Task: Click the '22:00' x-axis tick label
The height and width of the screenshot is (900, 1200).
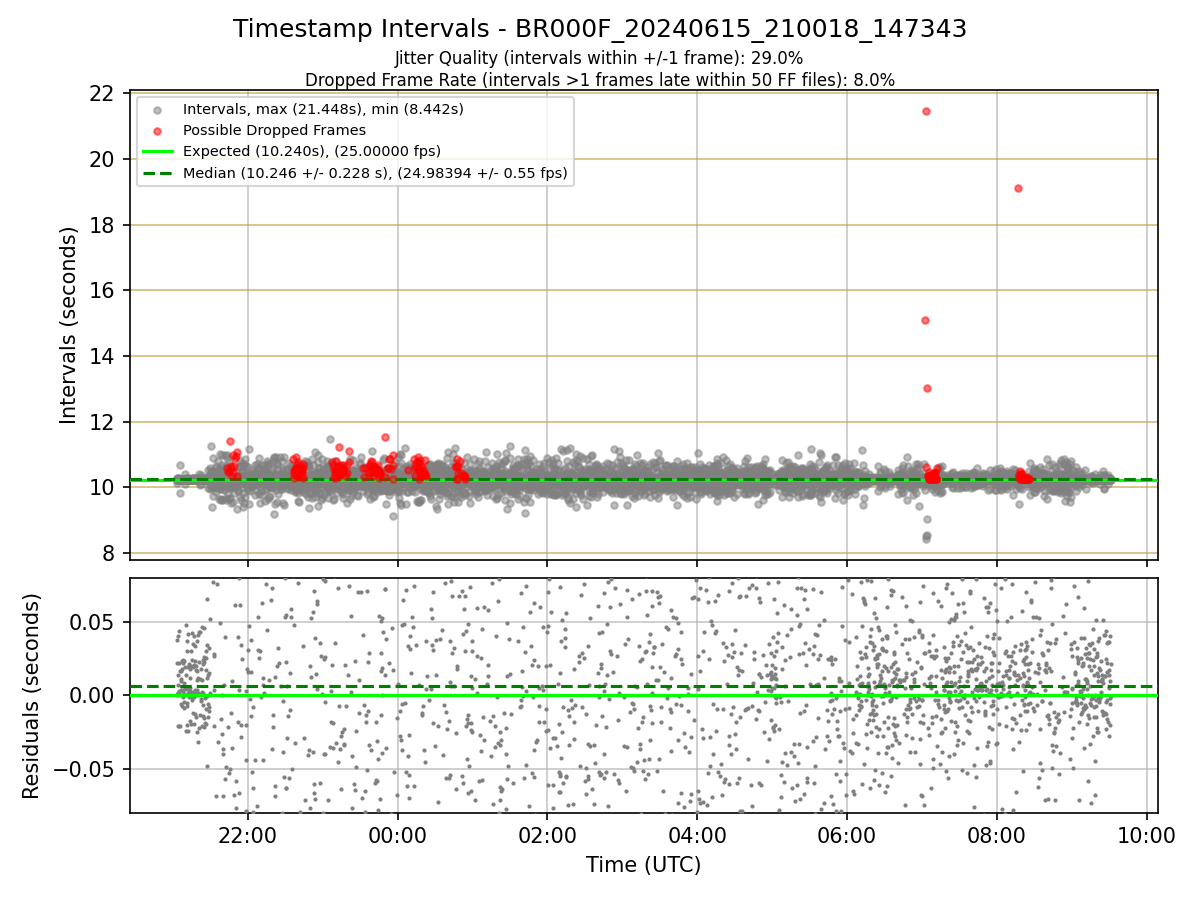Action: click(x=248, y=834)
